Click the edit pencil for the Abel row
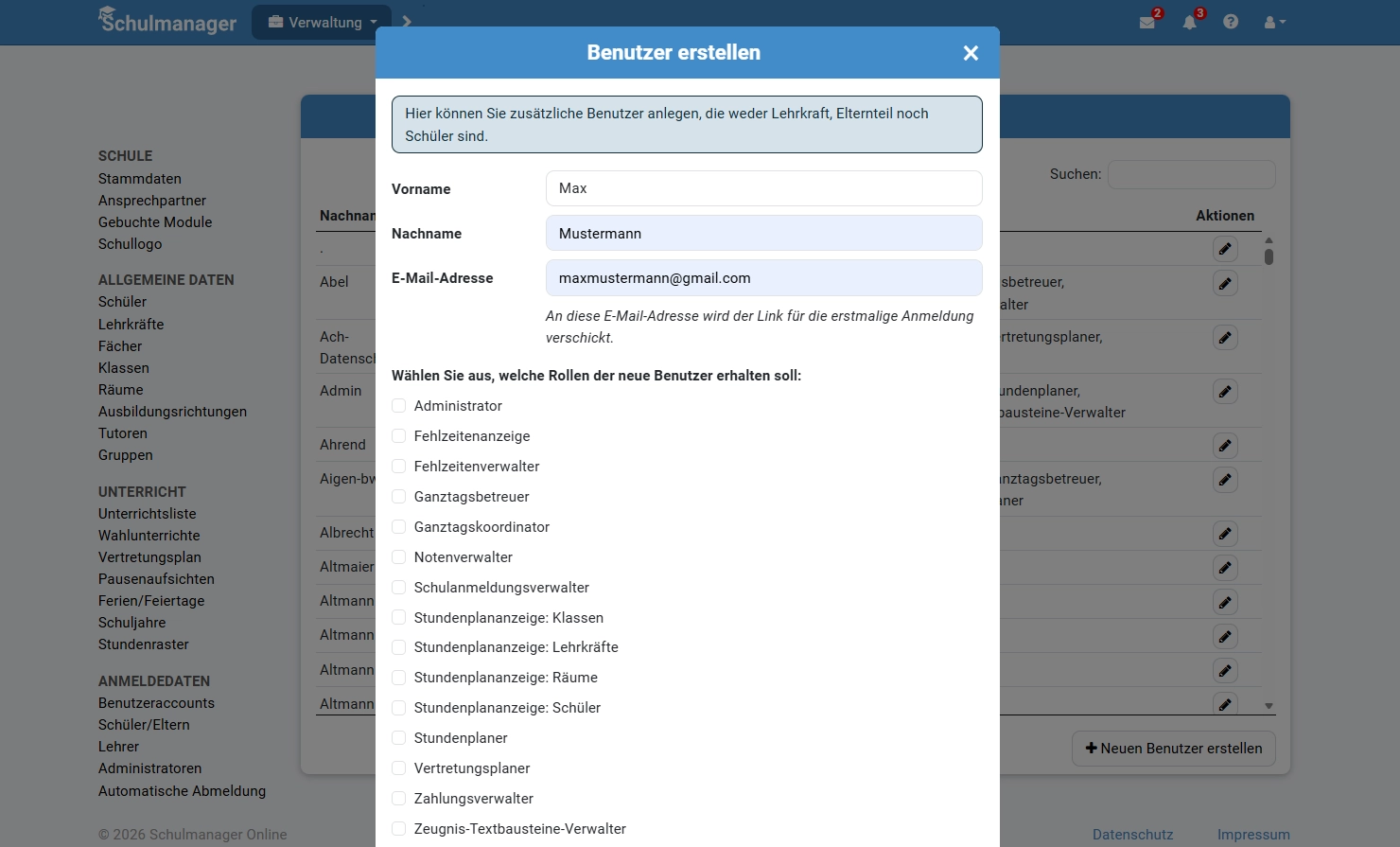This screenshot has width=1400, height=847. pyautogui.click(x=1225, y=284)
